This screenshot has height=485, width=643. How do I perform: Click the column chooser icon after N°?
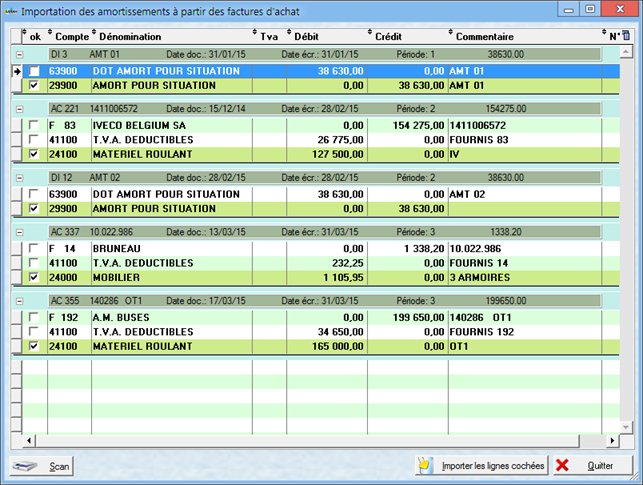pyautogui.click(x=626, y=36)
